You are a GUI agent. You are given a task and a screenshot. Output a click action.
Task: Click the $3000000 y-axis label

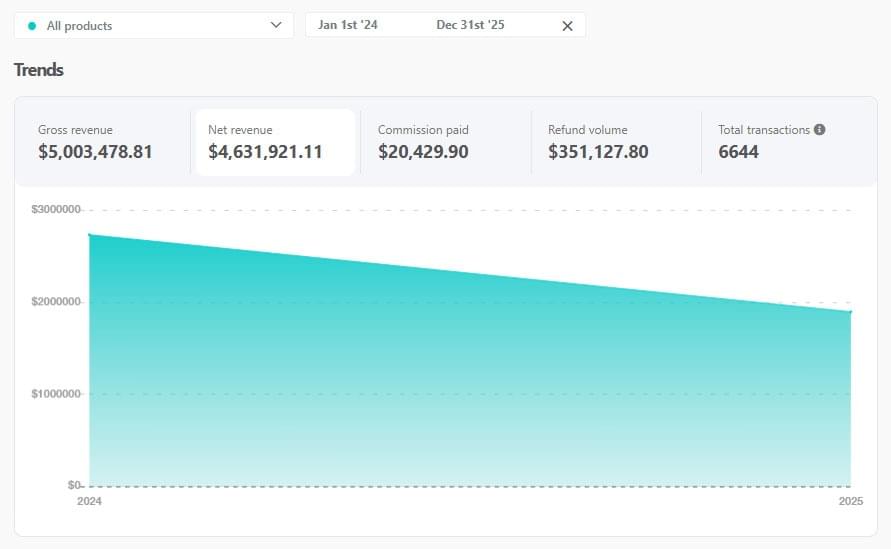pos(58,210)
